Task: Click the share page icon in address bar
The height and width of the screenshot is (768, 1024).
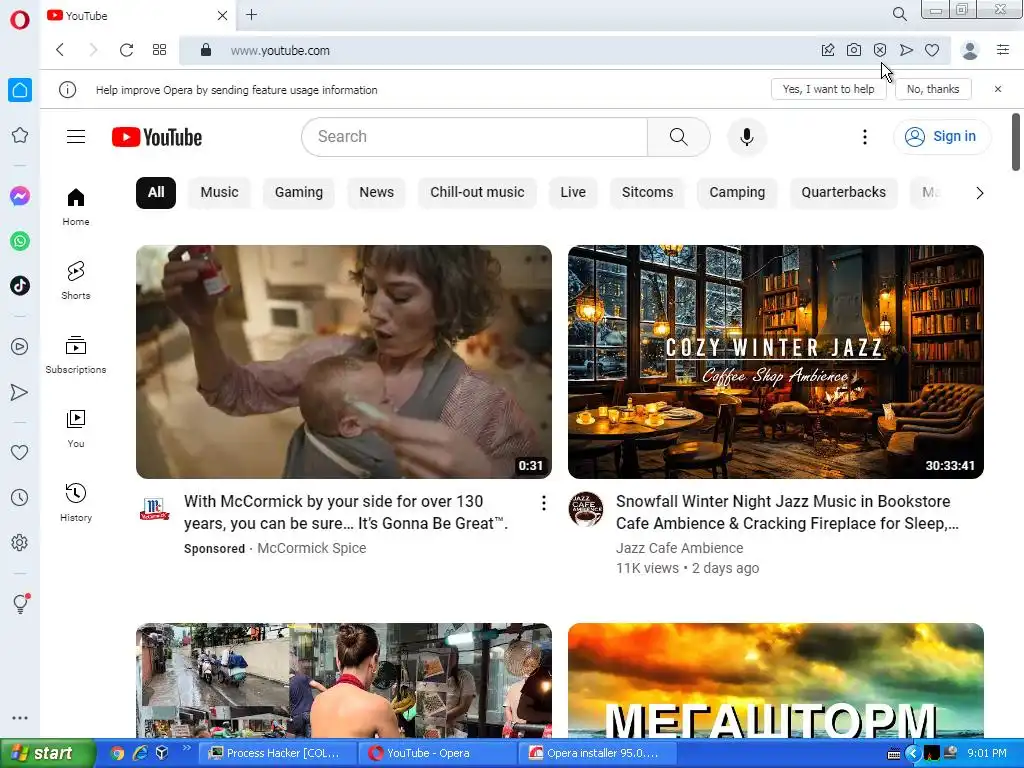Action: (827, 50)
